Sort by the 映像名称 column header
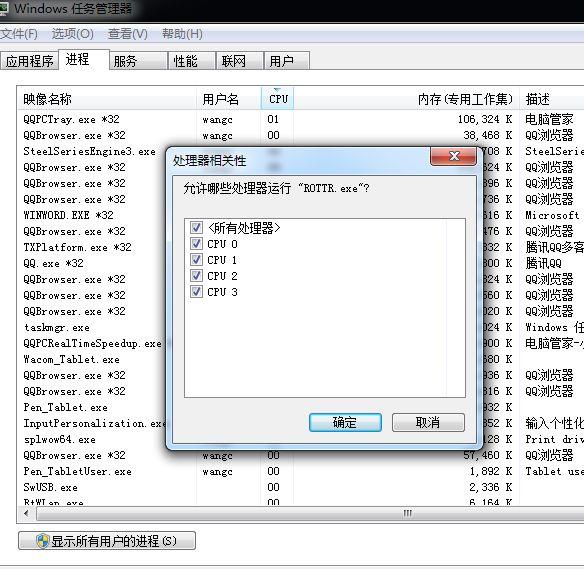The height and width of the screenshot is (569, 584). click(107, 99)
